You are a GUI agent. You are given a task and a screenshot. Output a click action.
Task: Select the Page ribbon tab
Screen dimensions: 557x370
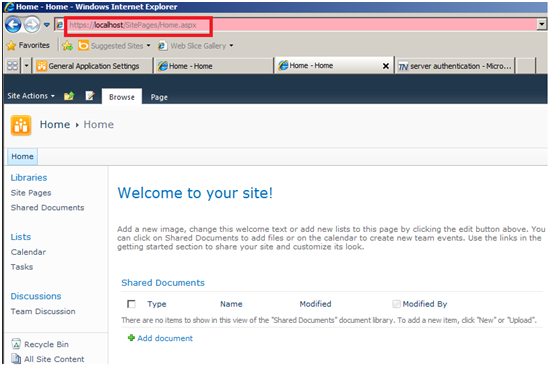pos(159,97)
